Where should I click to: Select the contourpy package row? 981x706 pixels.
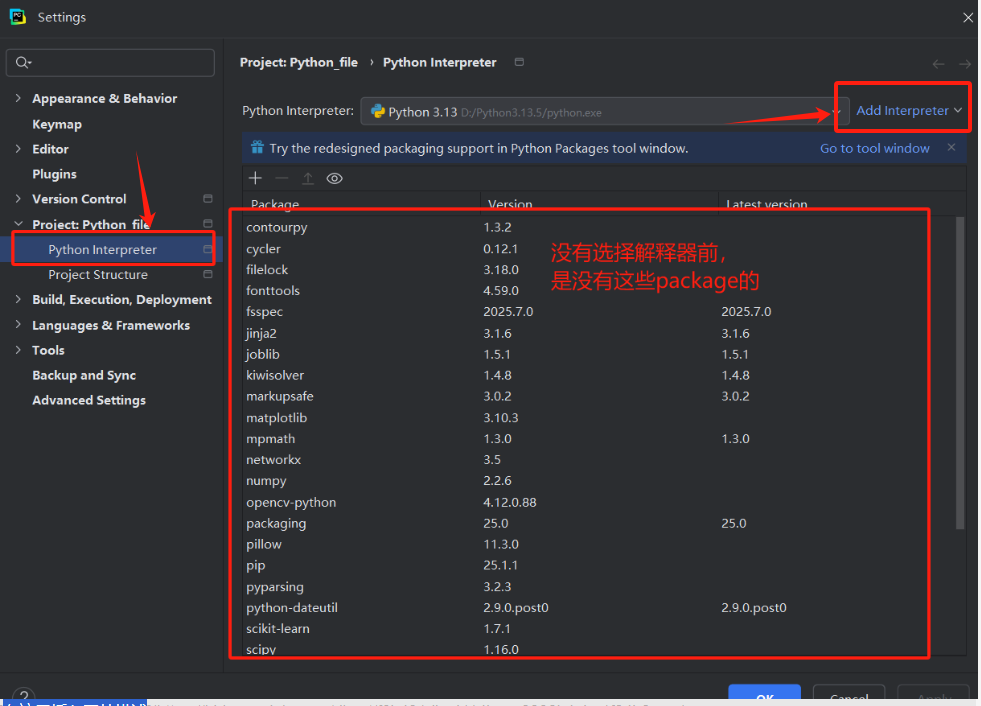tap(599, 227)
